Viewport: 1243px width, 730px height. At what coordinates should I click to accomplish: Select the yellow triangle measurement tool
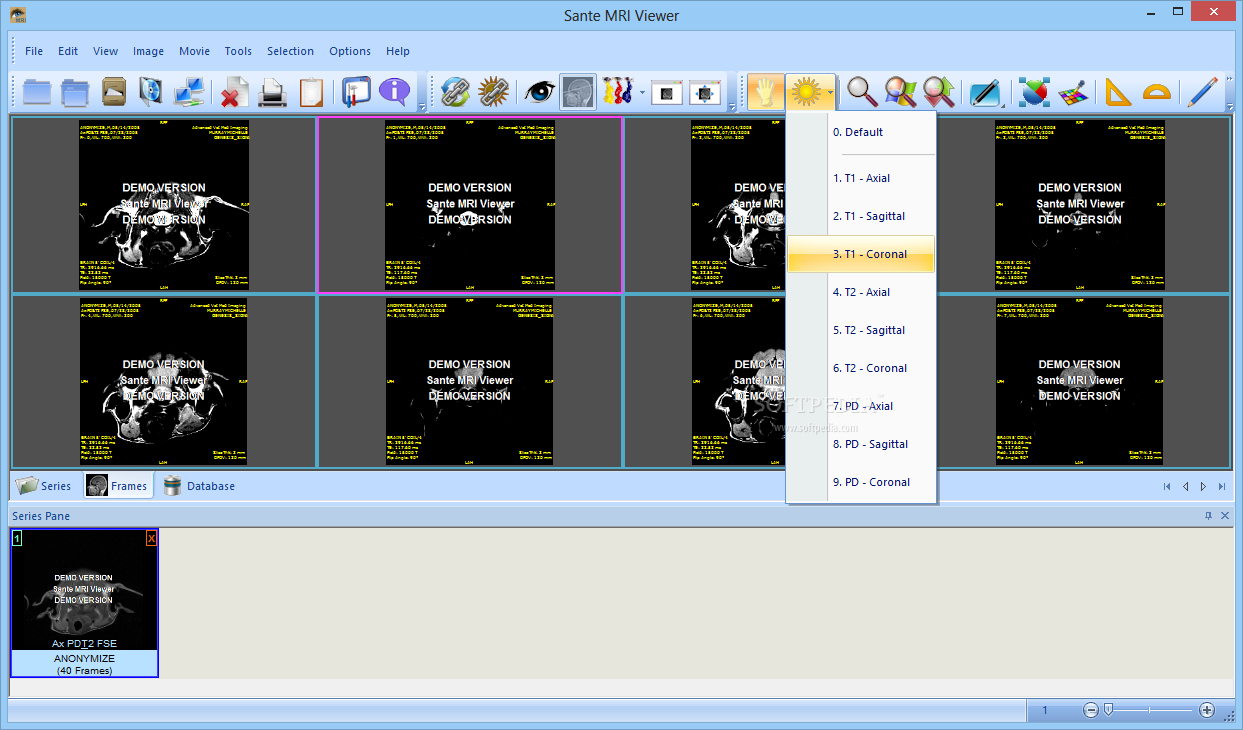1118,92
